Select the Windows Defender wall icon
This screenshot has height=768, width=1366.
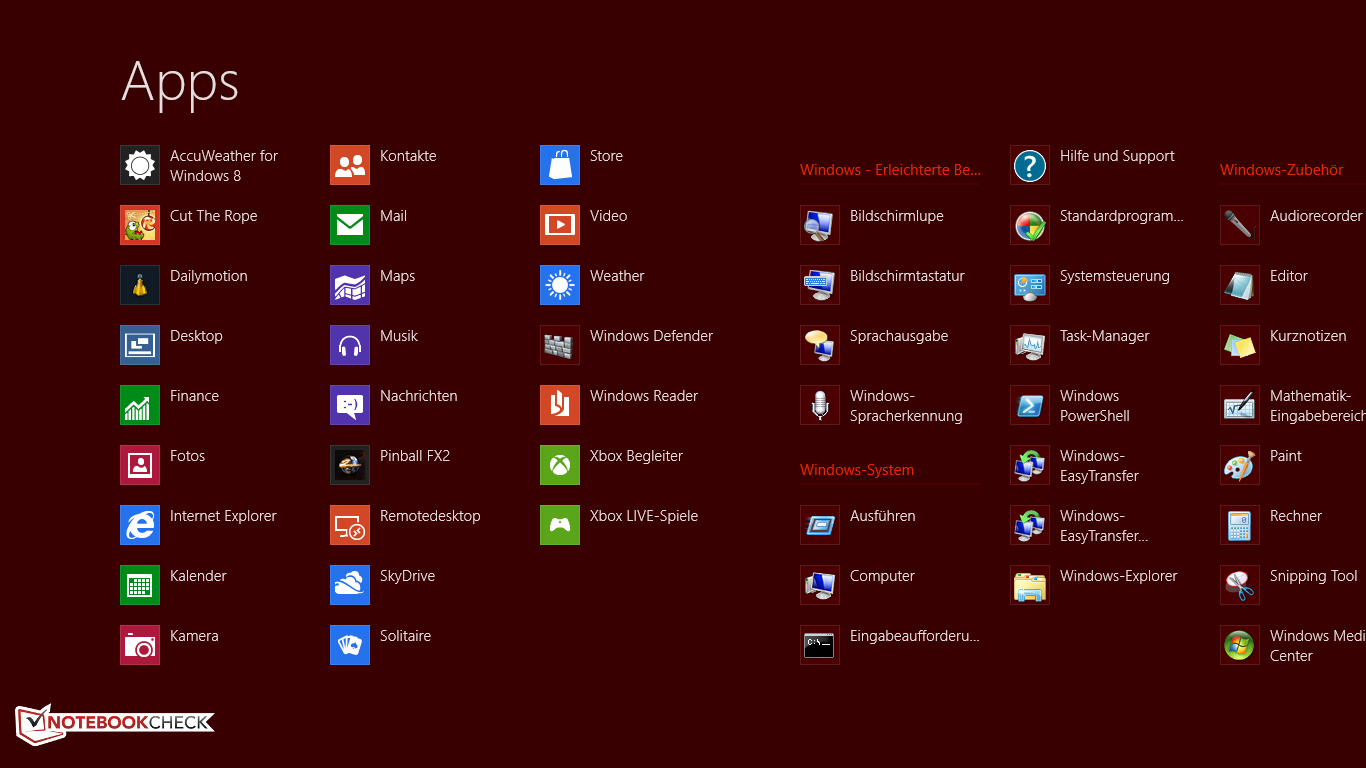[560, 345]
